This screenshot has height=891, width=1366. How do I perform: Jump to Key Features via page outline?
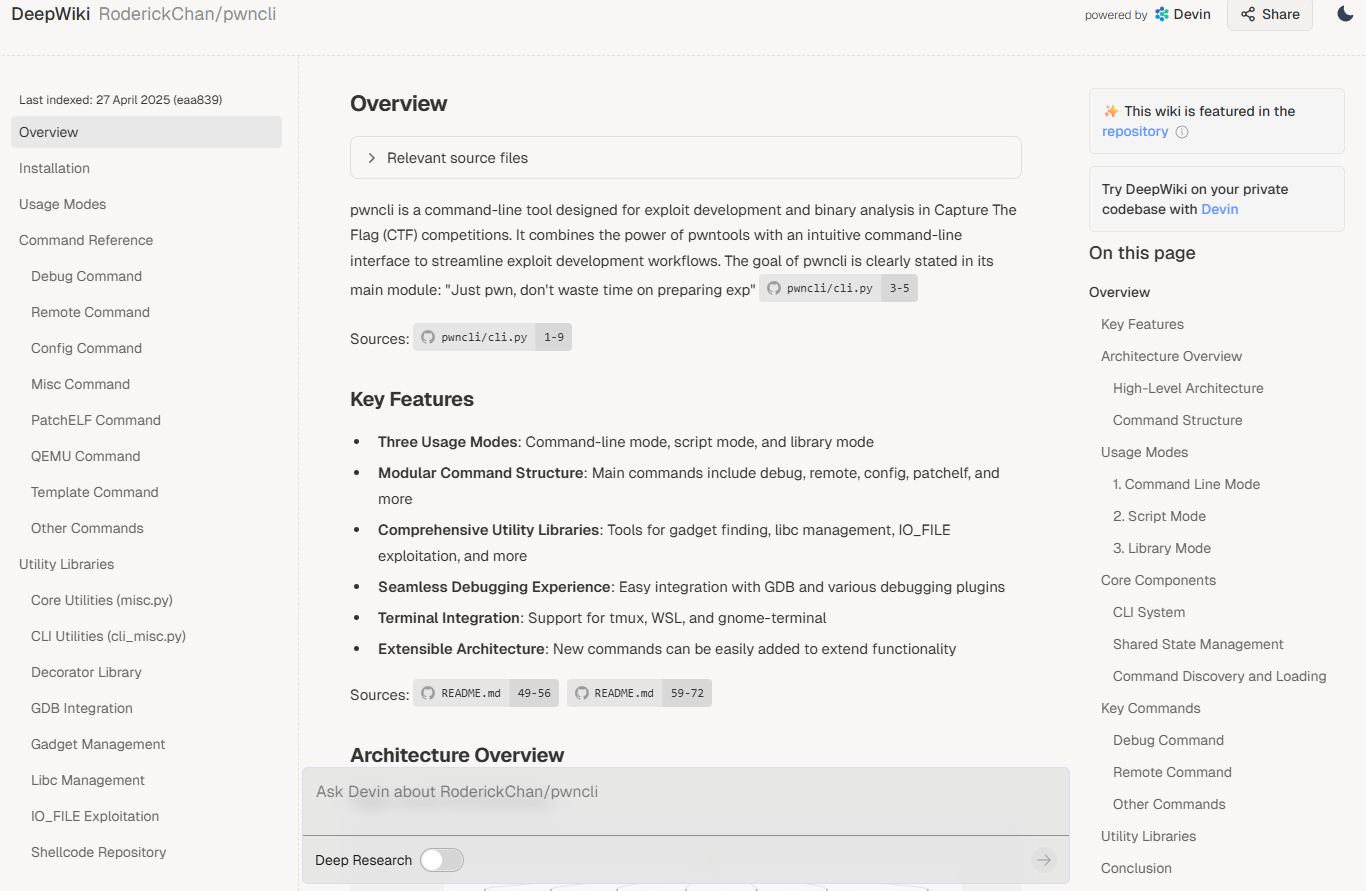[x=1143, y=323]
